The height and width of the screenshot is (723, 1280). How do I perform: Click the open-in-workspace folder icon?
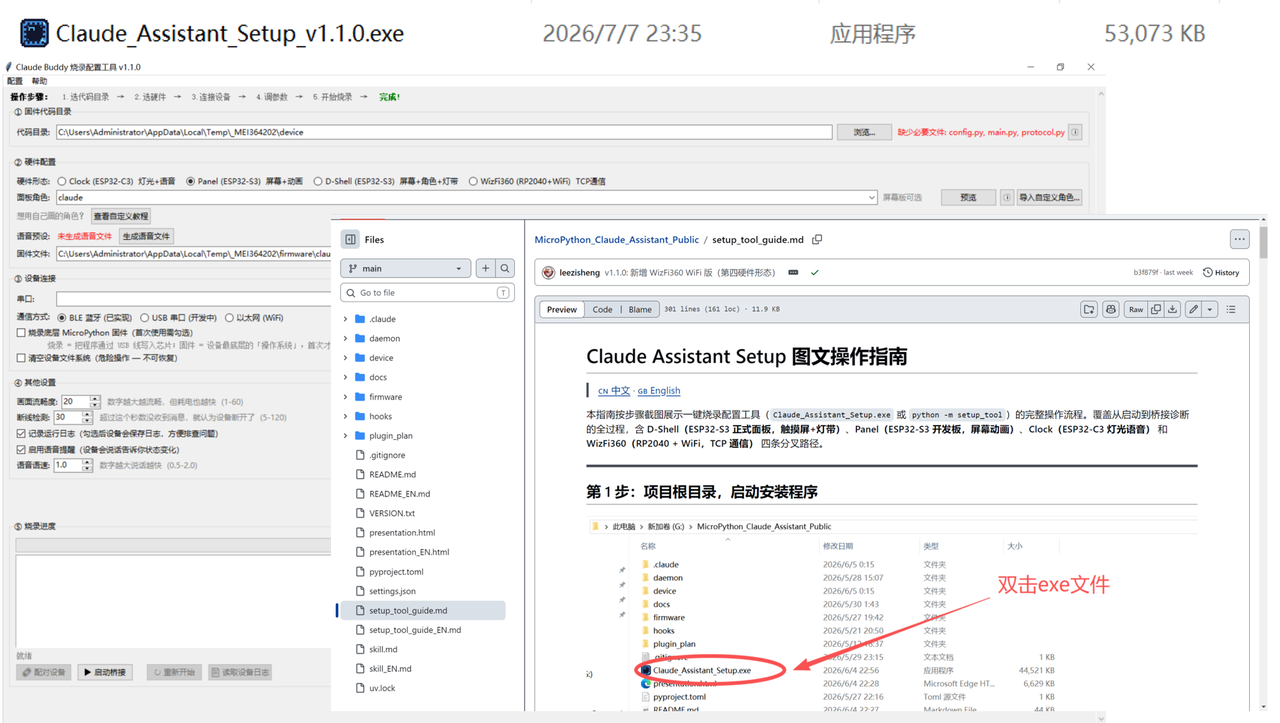tap(1089, 310)
